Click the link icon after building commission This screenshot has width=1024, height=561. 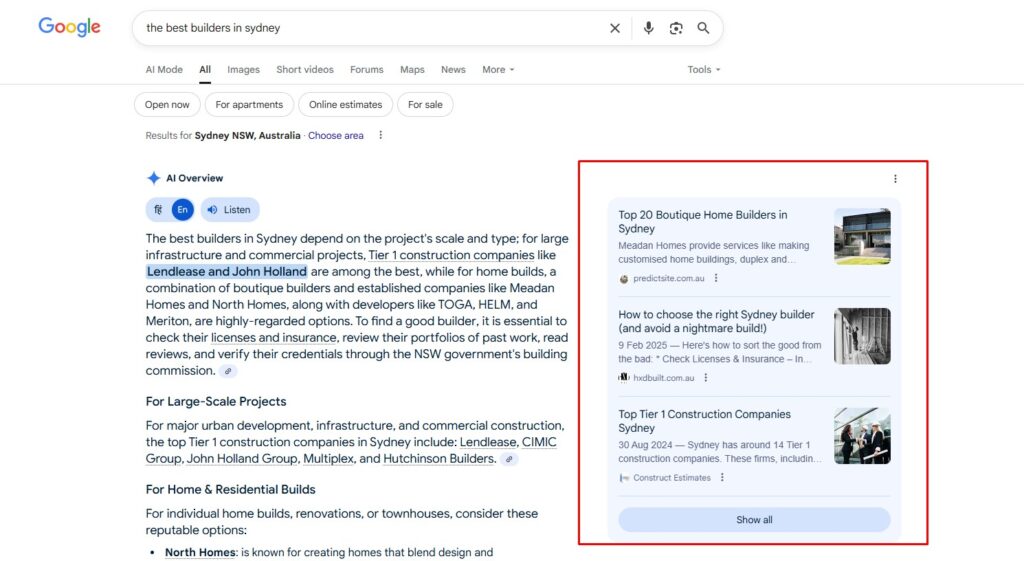[x=229, y=371]
